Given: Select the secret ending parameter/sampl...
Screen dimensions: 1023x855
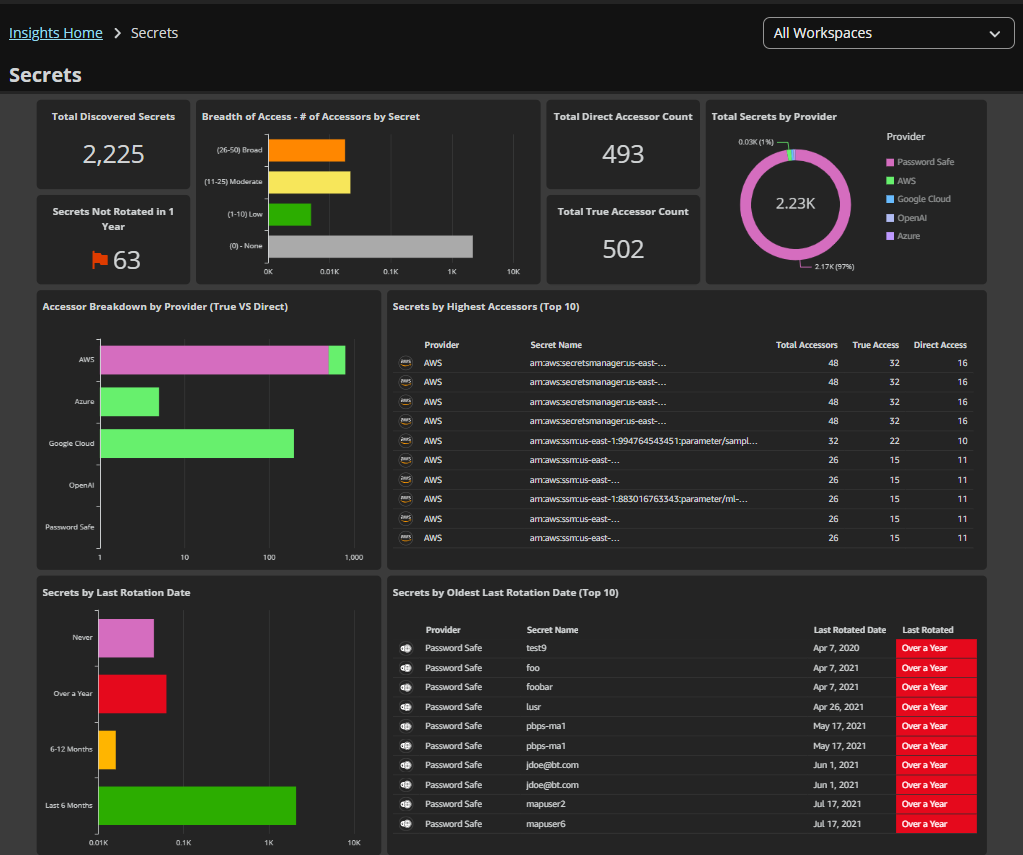Looking at the screenshot, I should (x=643, y=441).
